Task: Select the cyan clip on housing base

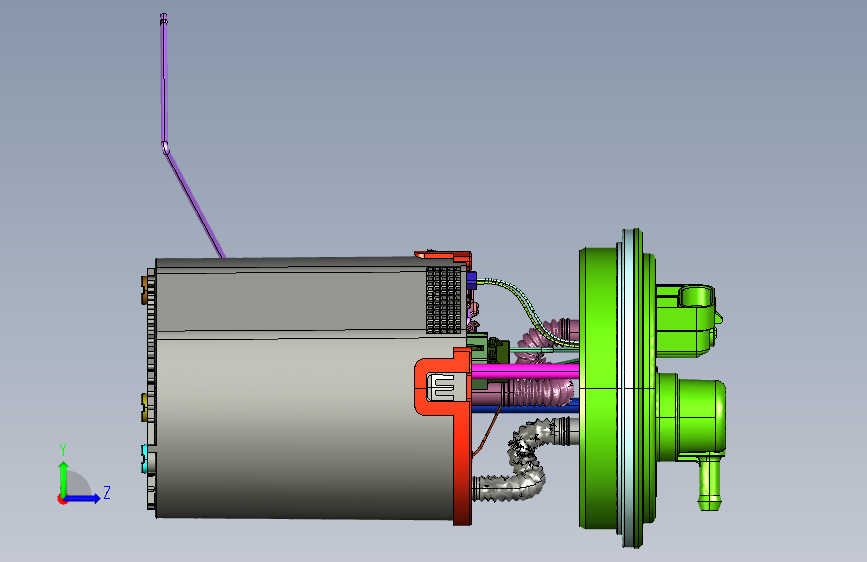Action: (x=145, y=459)
